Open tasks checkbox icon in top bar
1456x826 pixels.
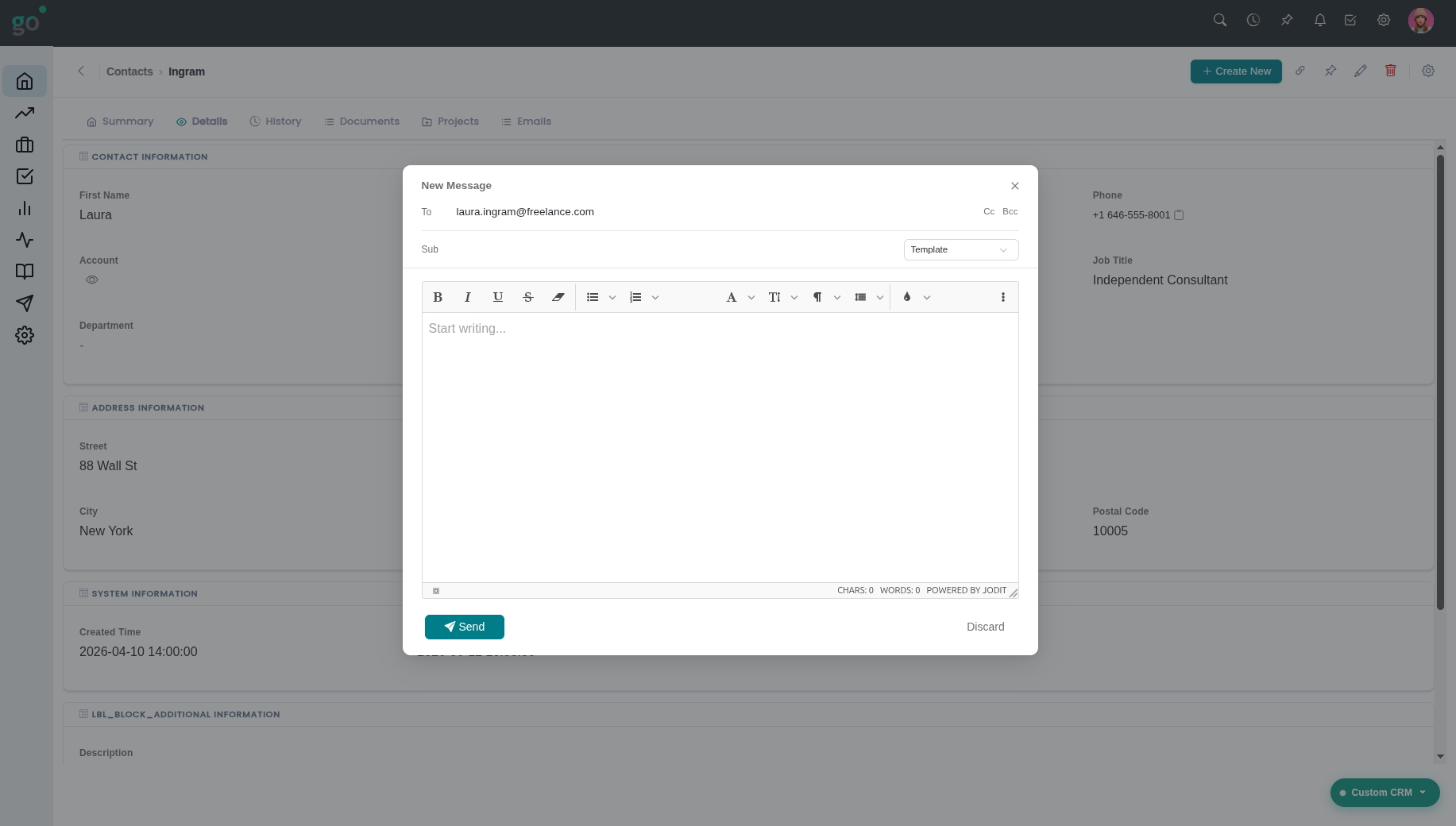coord(1350,20)
